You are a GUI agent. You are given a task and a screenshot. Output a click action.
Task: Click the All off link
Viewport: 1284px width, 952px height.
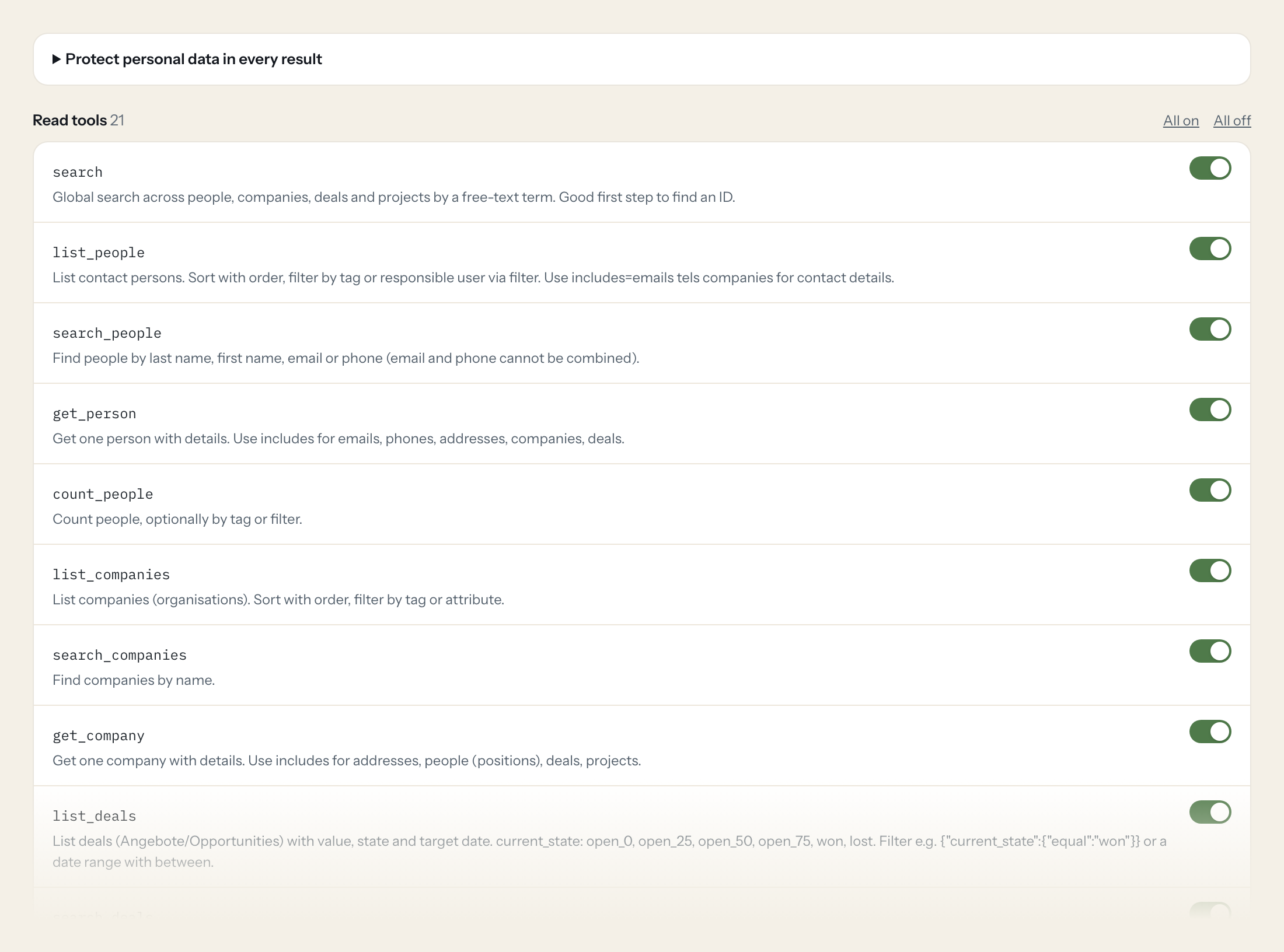point(1232,121)
